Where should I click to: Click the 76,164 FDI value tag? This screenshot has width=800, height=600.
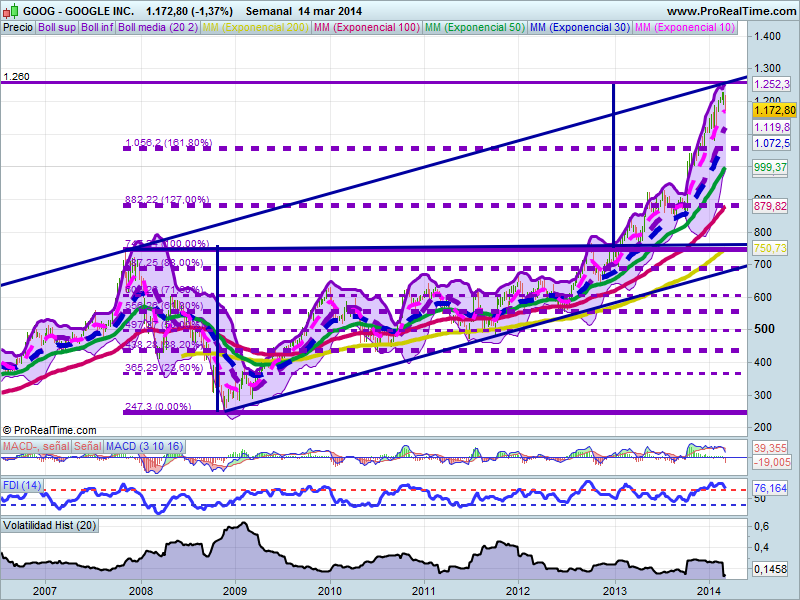coord(770,488)
